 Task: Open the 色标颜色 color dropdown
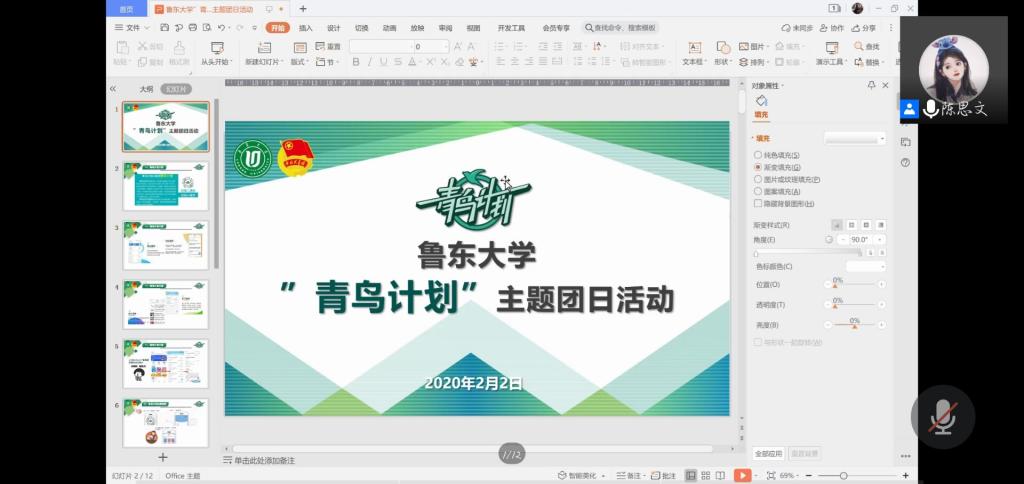click(x=866, y=266)
